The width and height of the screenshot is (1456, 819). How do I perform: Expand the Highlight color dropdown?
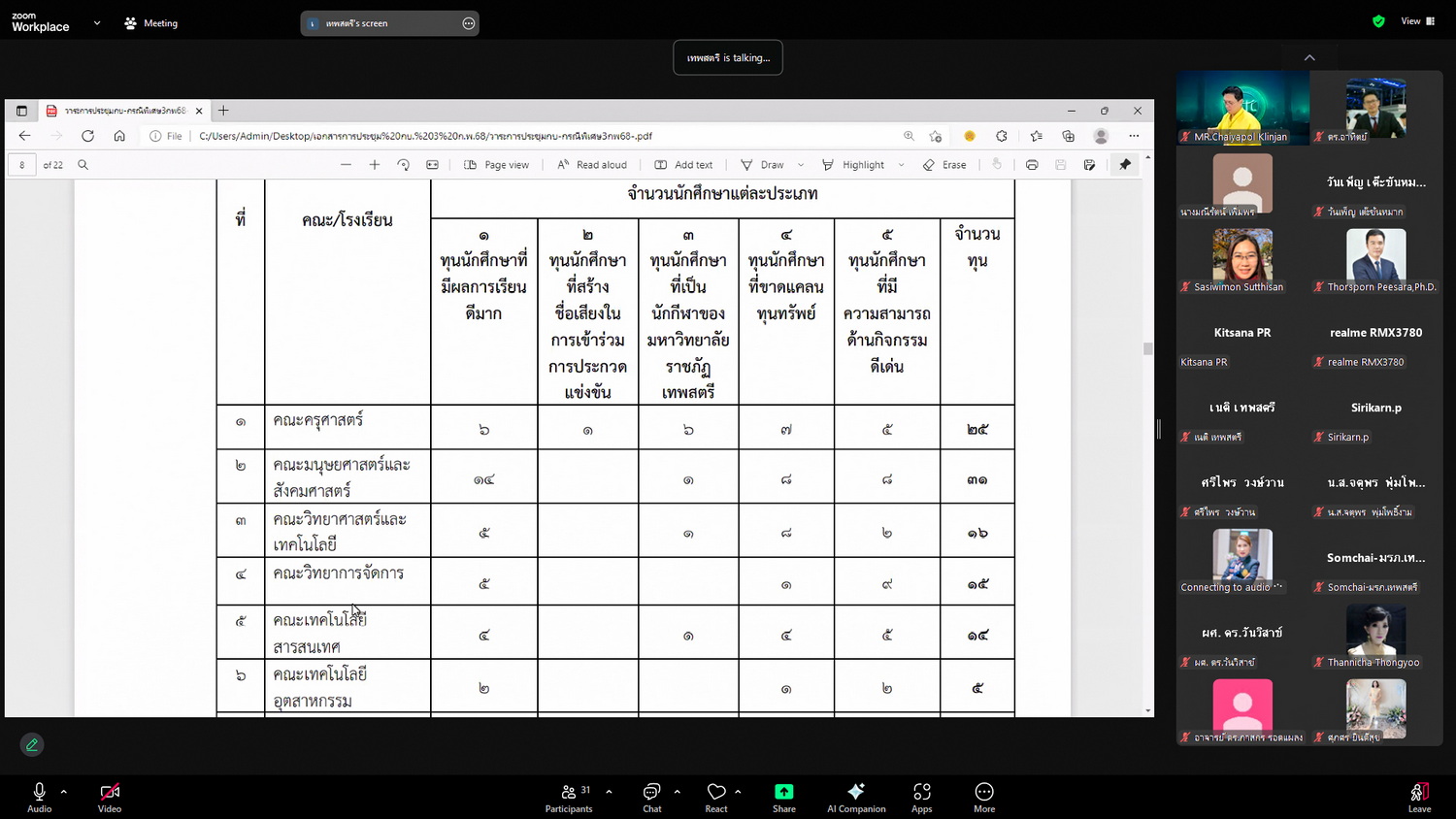(x=902, y=165)
